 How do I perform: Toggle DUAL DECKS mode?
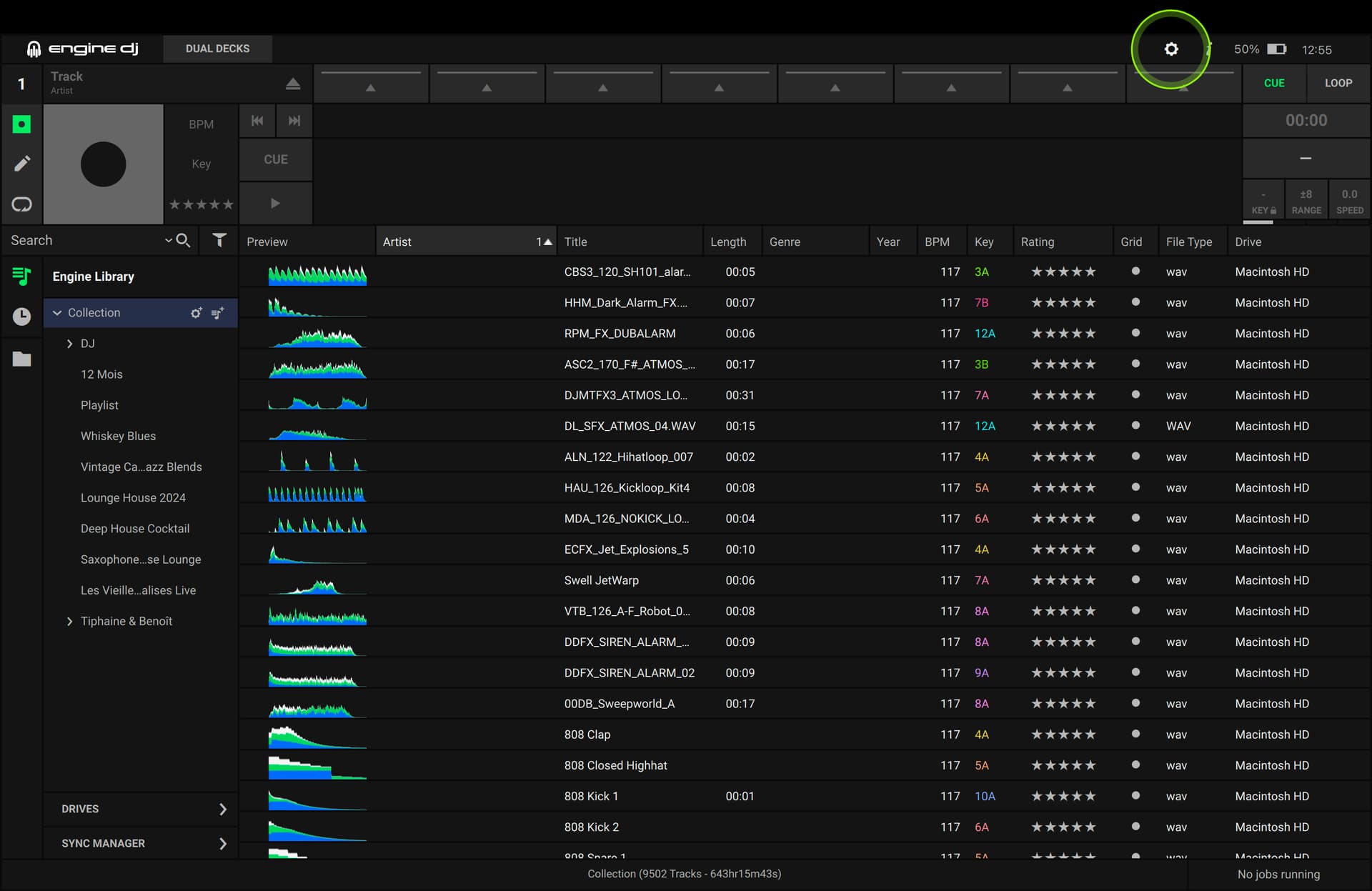pos(217,49)
